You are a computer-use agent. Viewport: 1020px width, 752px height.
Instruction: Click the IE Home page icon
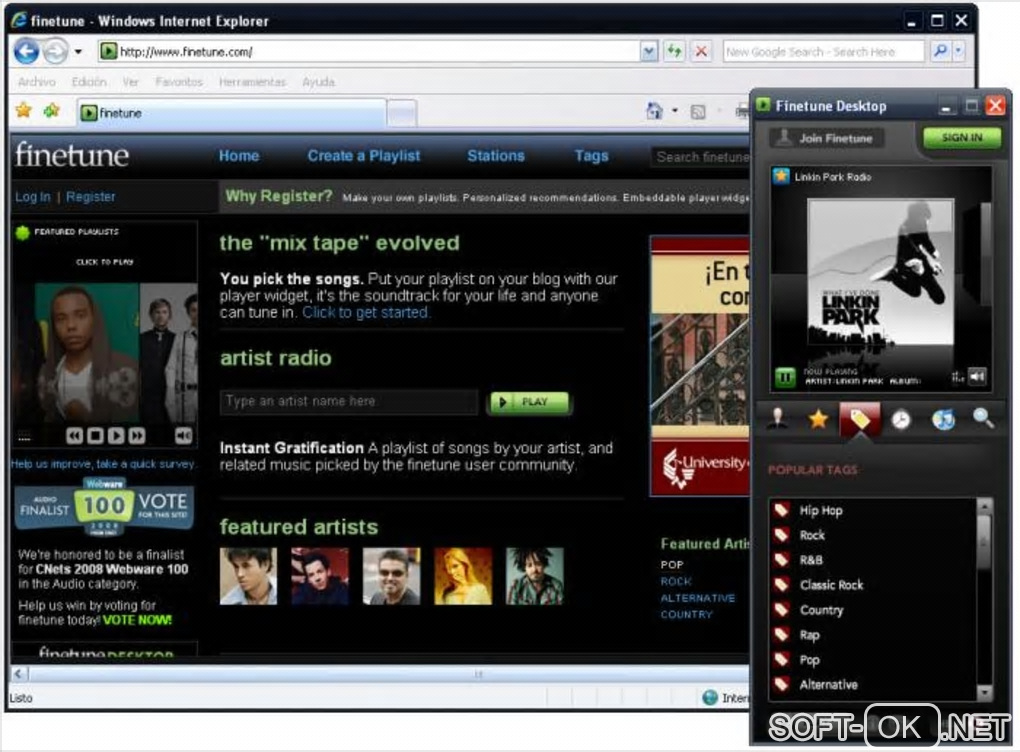[x=654, y=111]
